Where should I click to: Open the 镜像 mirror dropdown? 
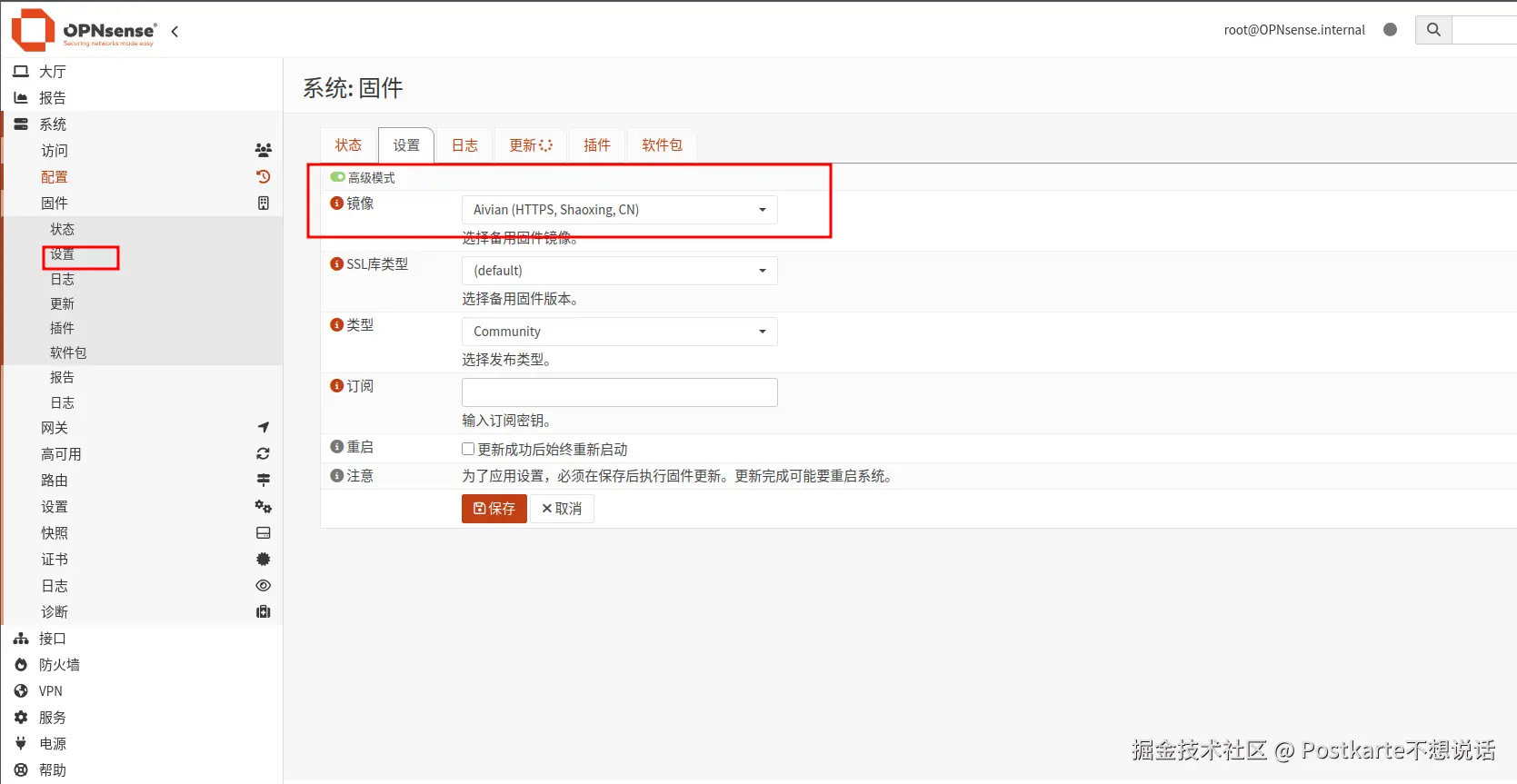click(620, 210)
